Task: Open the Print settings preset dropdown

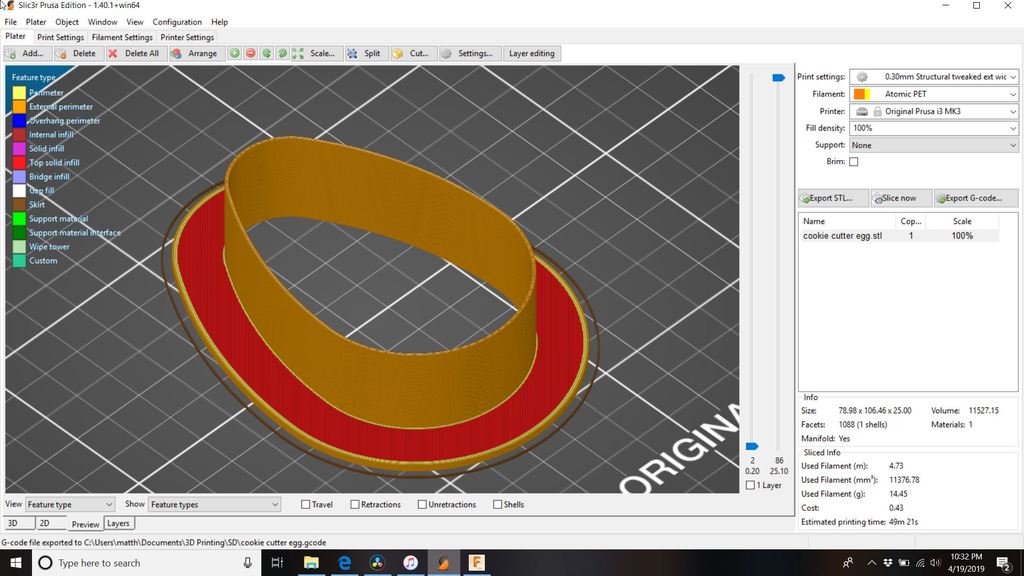Action: 933,76
